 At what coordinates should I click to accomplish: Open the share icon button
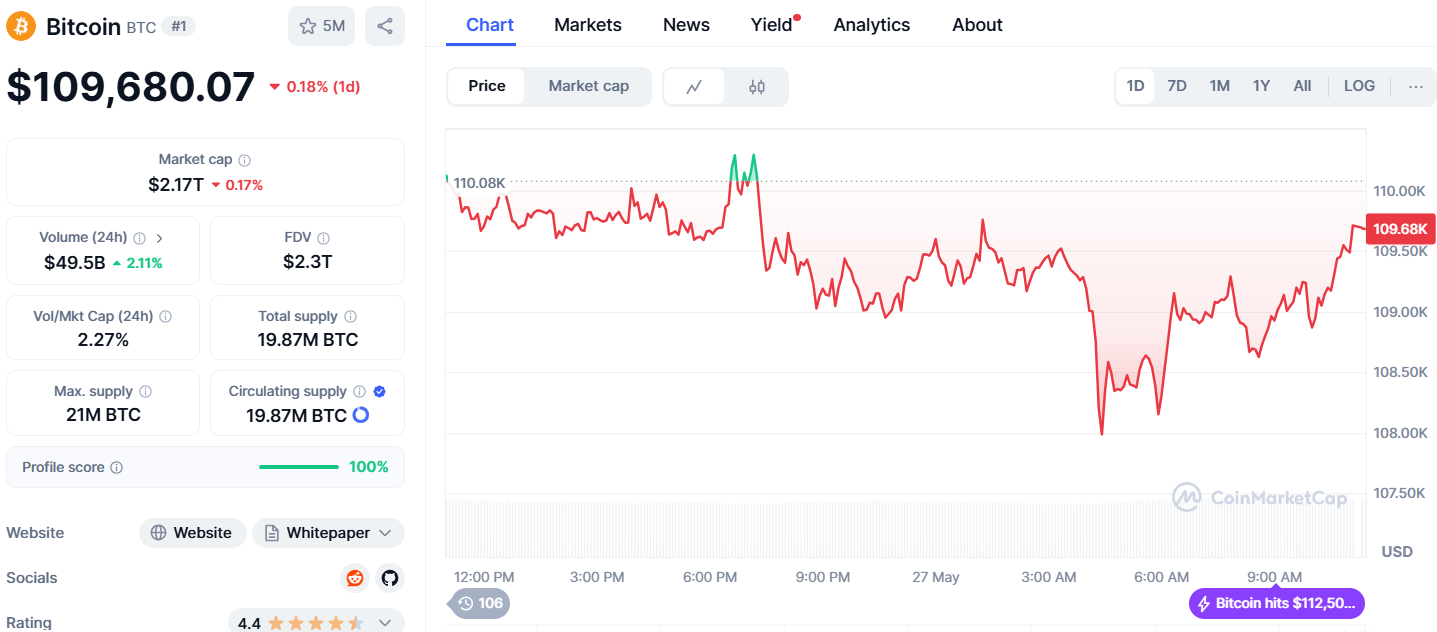click(x=385, y=26)
